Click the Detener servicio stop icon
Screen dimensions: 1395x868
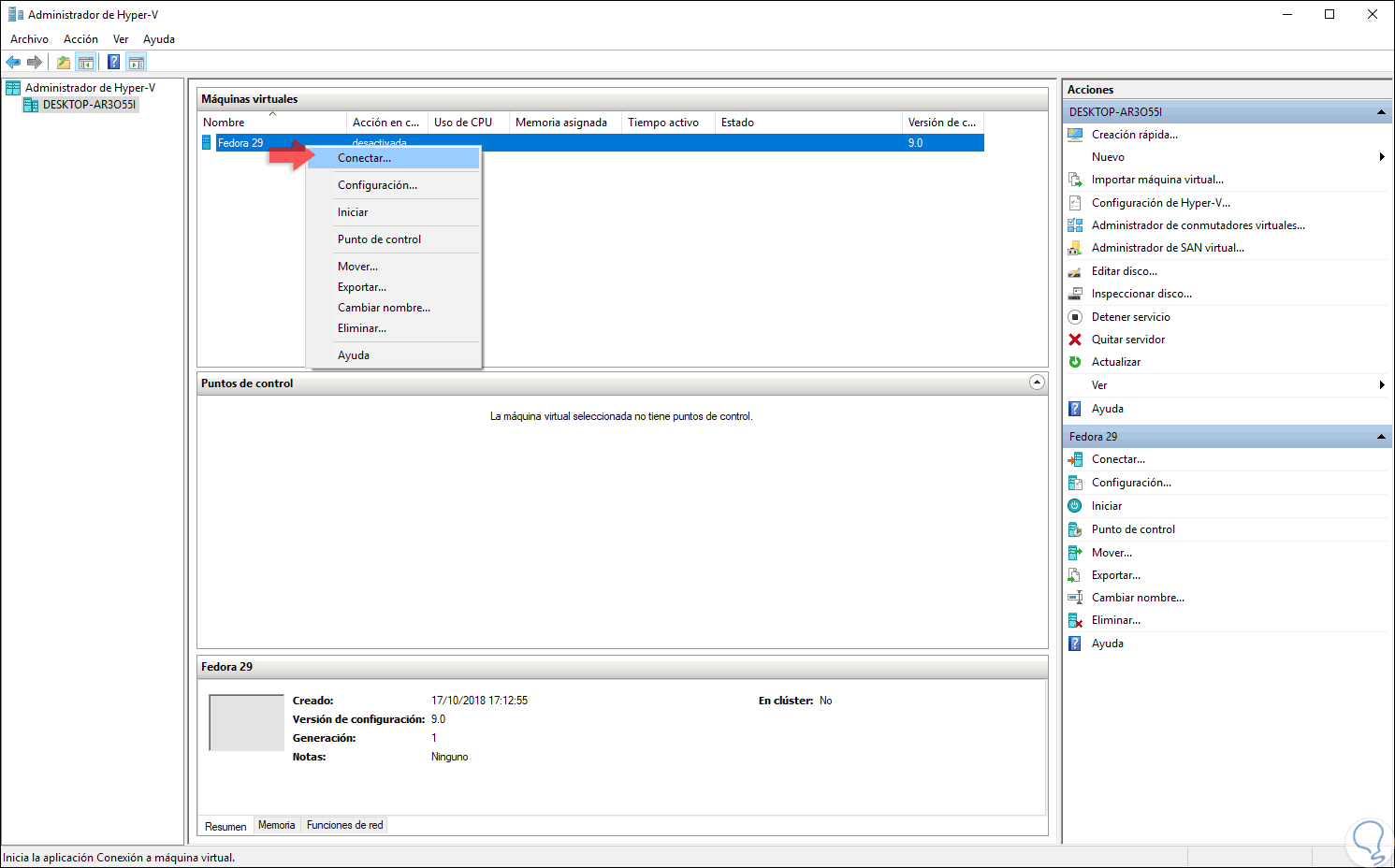(1075, 317)
